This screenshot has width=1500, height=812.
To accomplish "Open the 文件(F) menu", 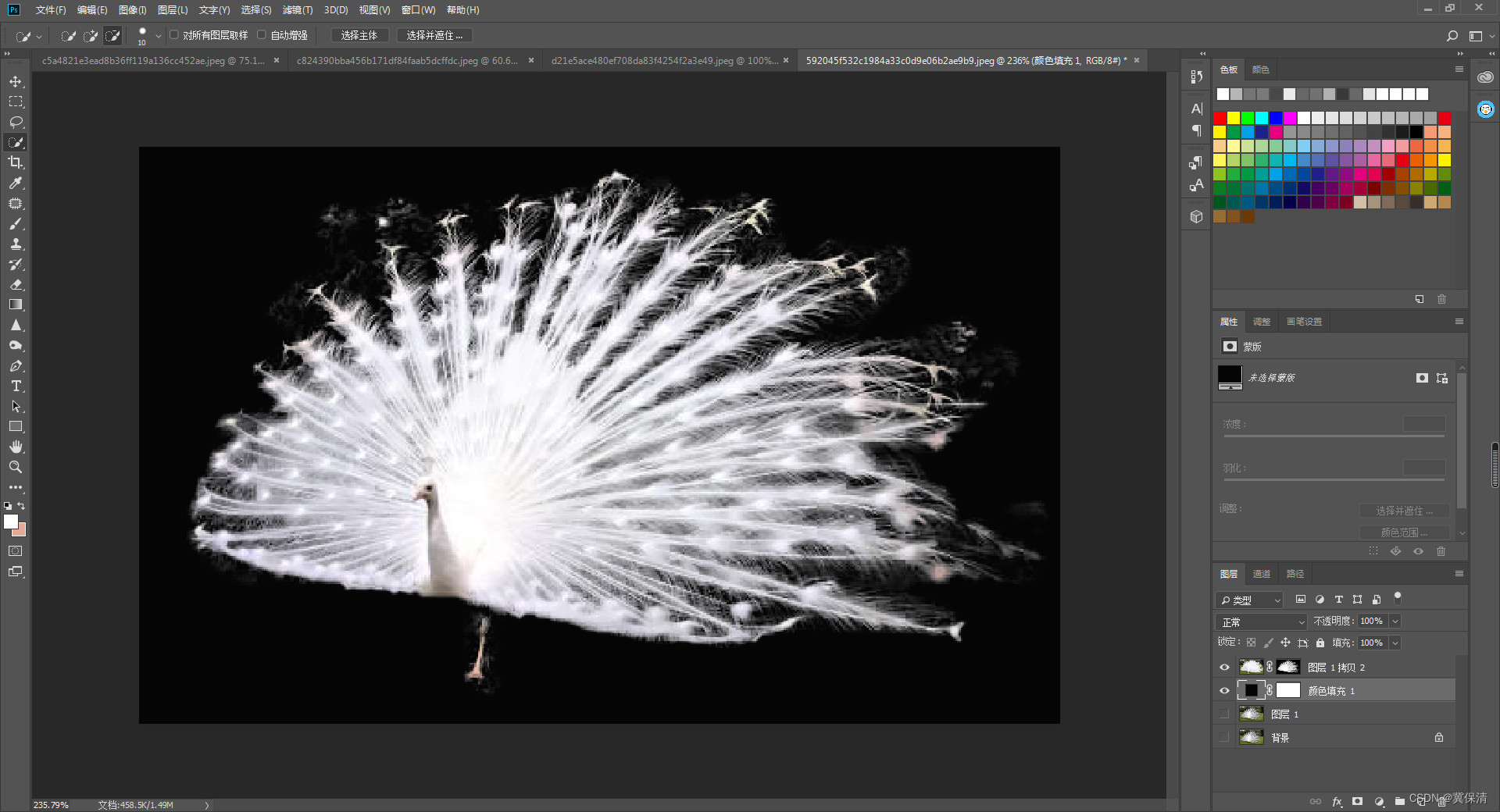I will click(x=51, y=10).
